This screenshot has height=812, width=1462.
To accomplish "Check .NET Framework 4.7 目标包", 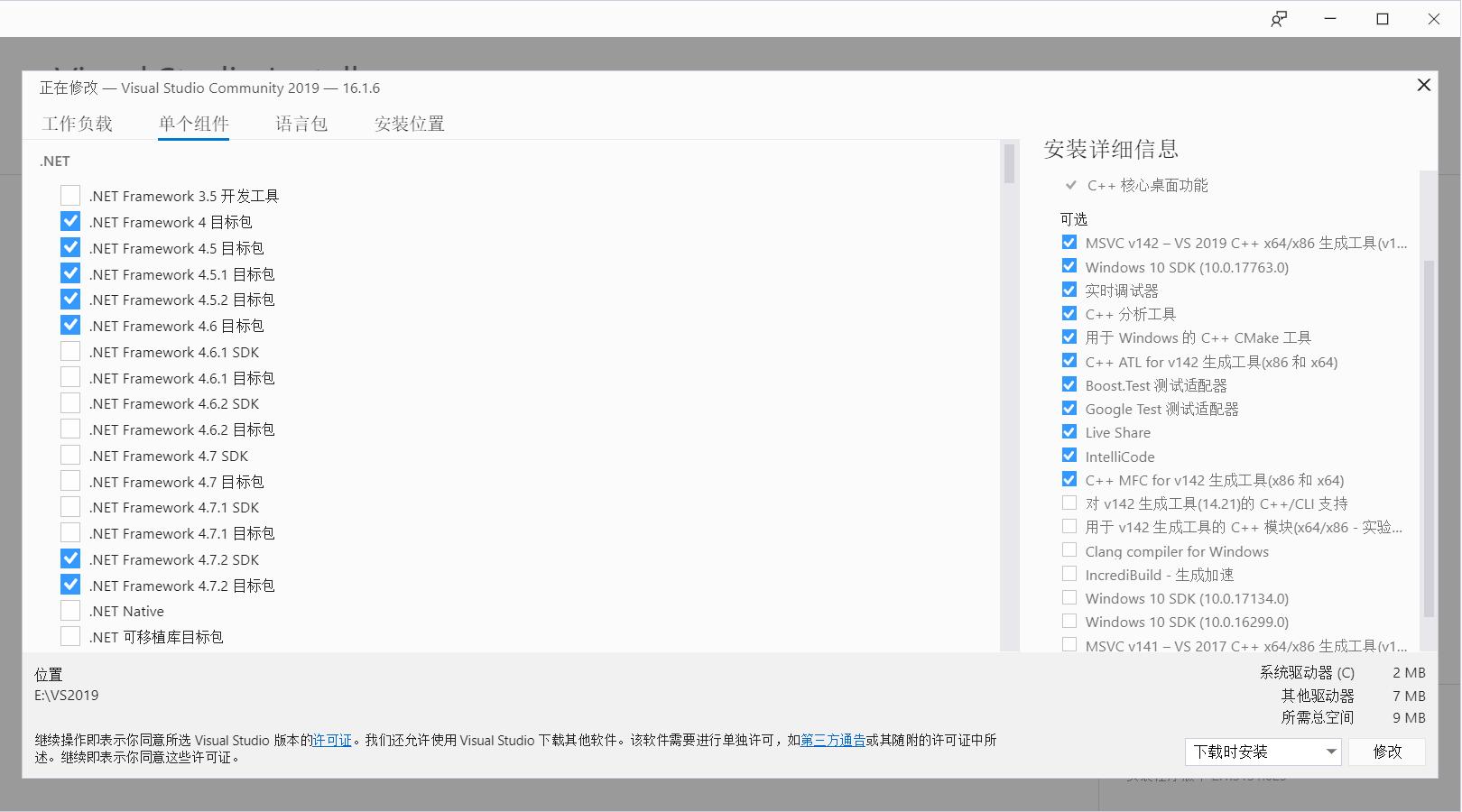I will tap(70, 481).
